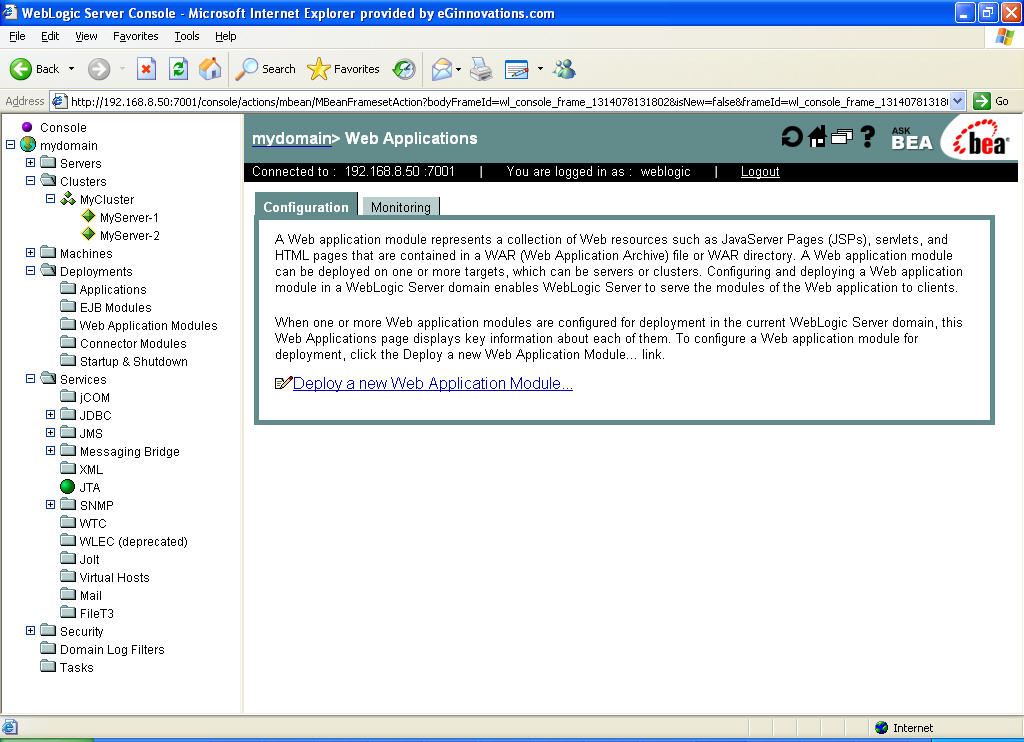This screenshot has width=1024, height=742.
Task: Click the address URL input field
Action: coord(508,101)
